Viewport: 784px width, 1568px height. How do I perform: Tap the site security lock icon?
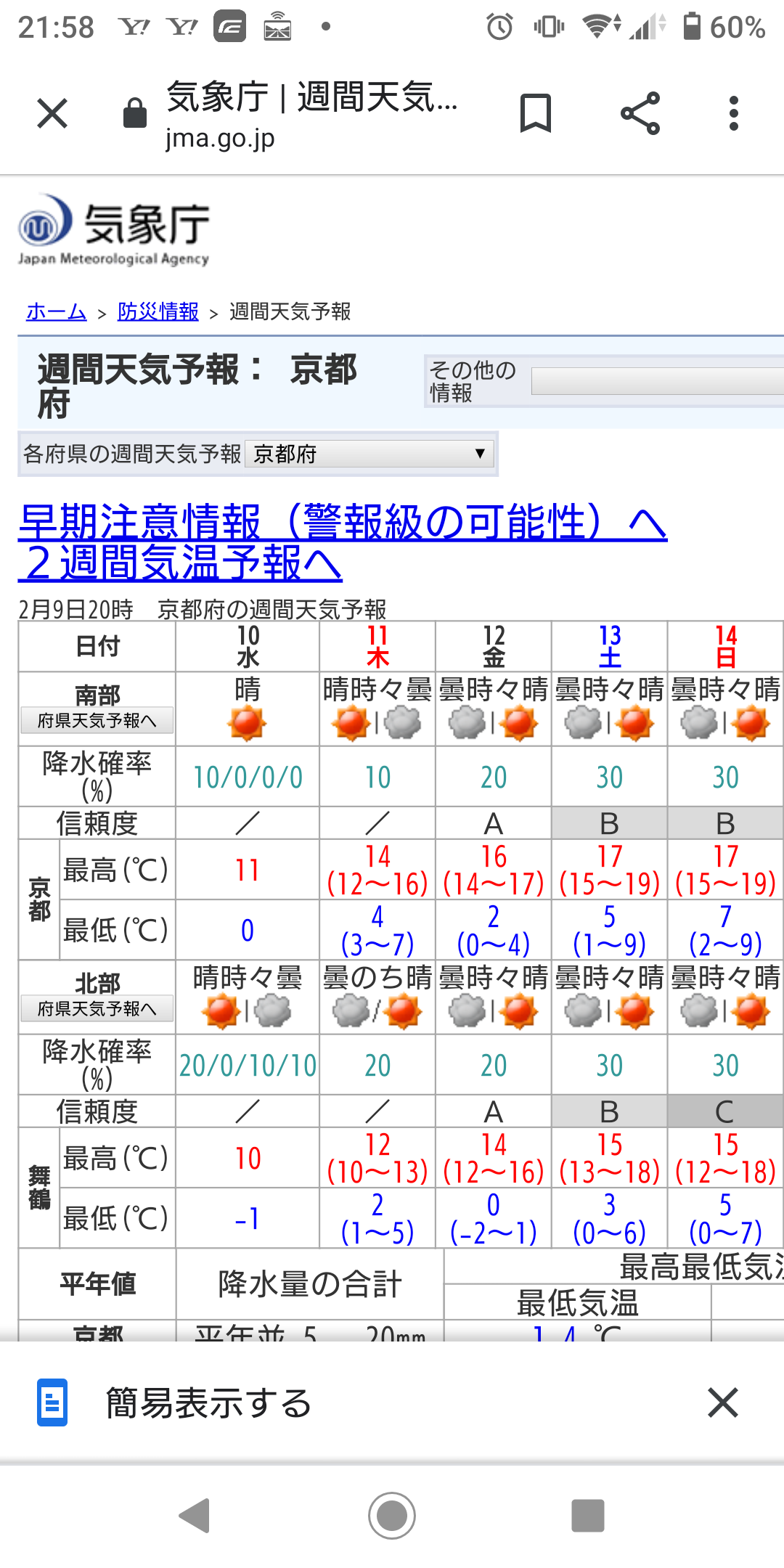tap(135, 113)
